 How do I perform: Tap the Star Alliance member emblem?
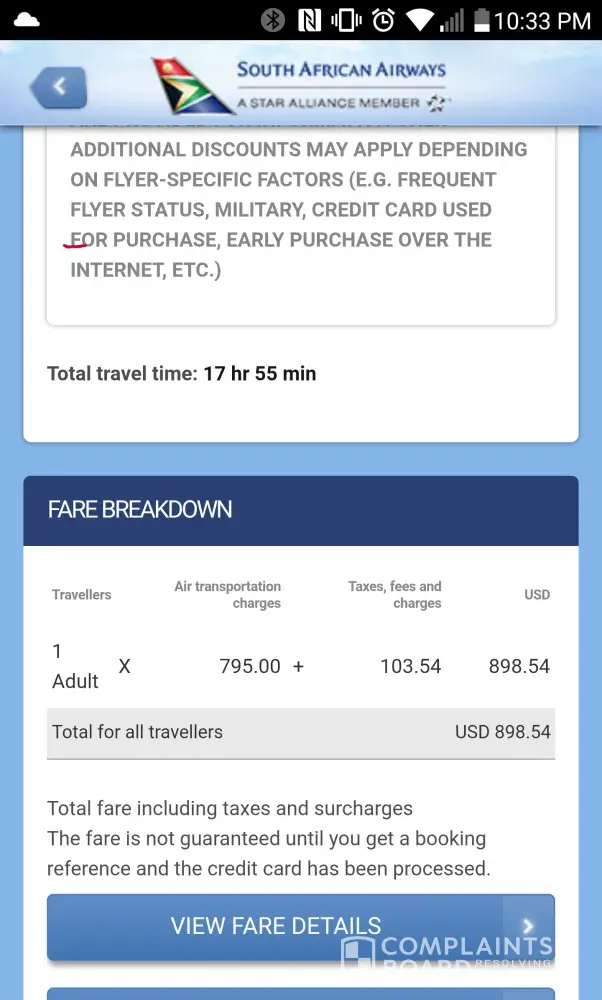click(436, 103)
